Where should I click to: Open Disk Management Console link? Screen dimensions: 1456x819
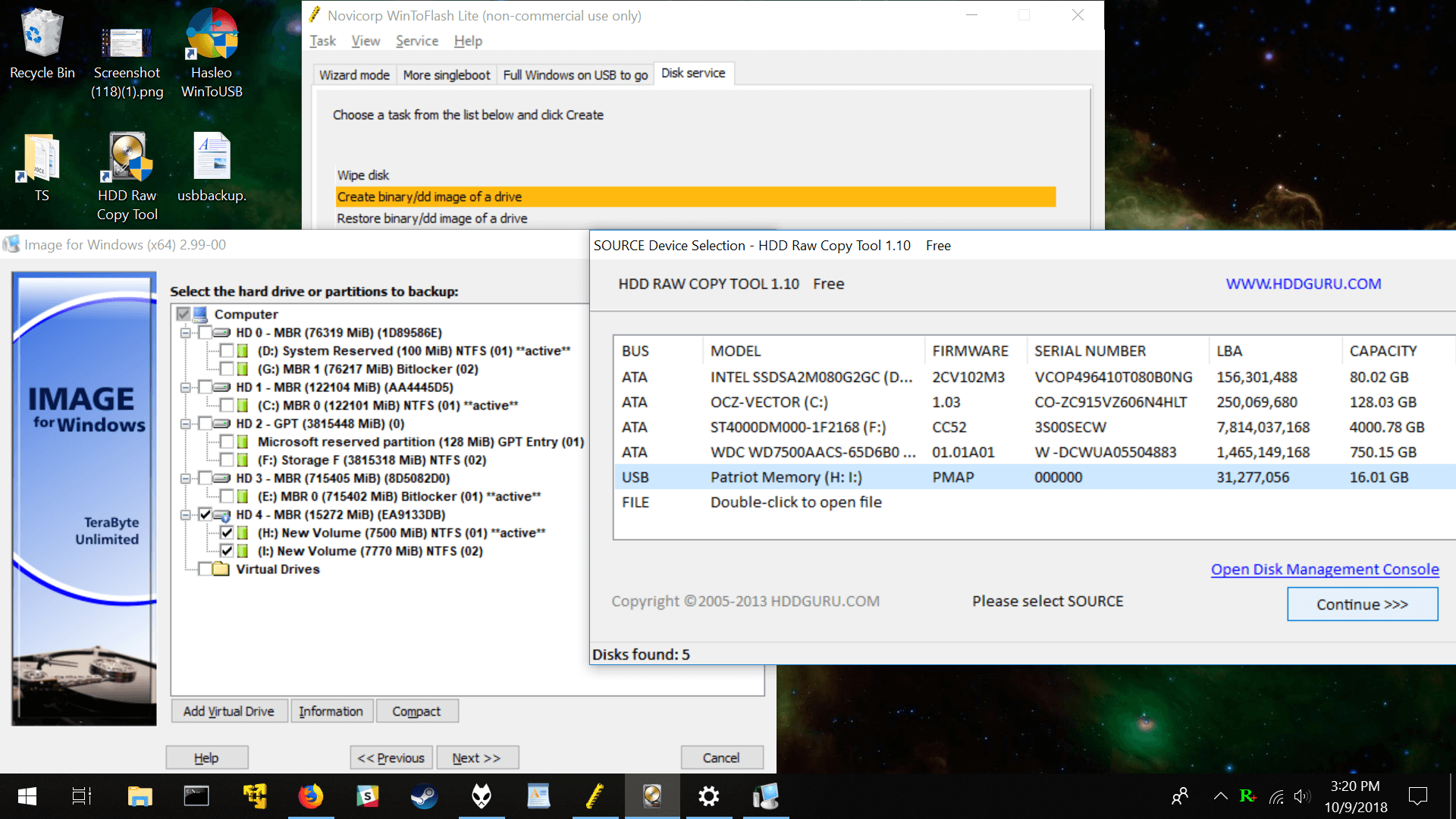(x=1324, y=570)
